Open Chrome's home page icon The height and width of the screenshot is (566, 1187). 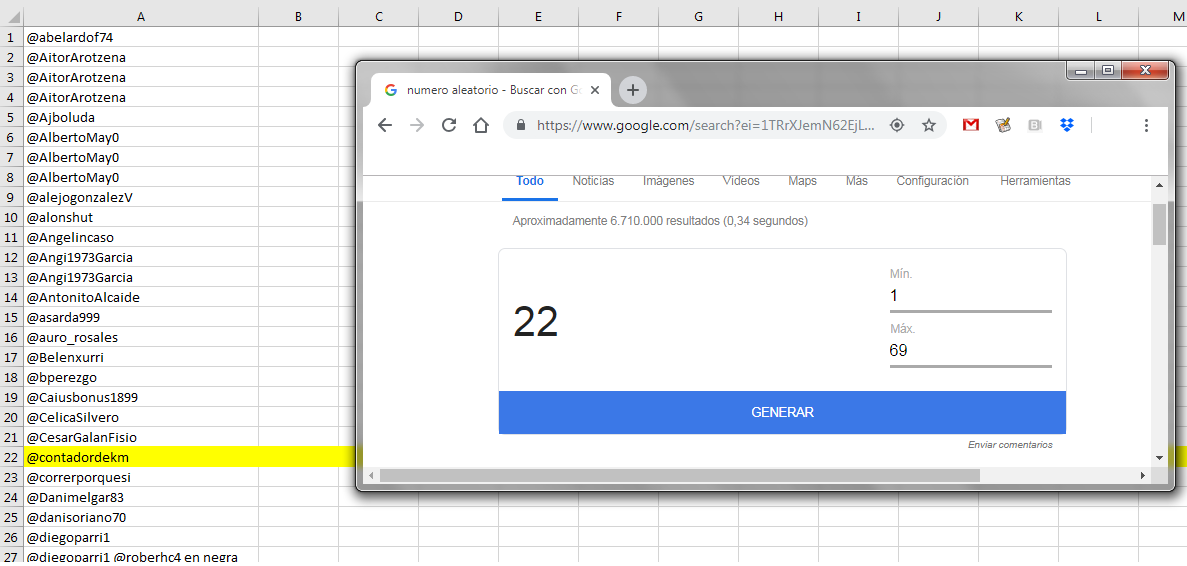(x=481, y=126)
